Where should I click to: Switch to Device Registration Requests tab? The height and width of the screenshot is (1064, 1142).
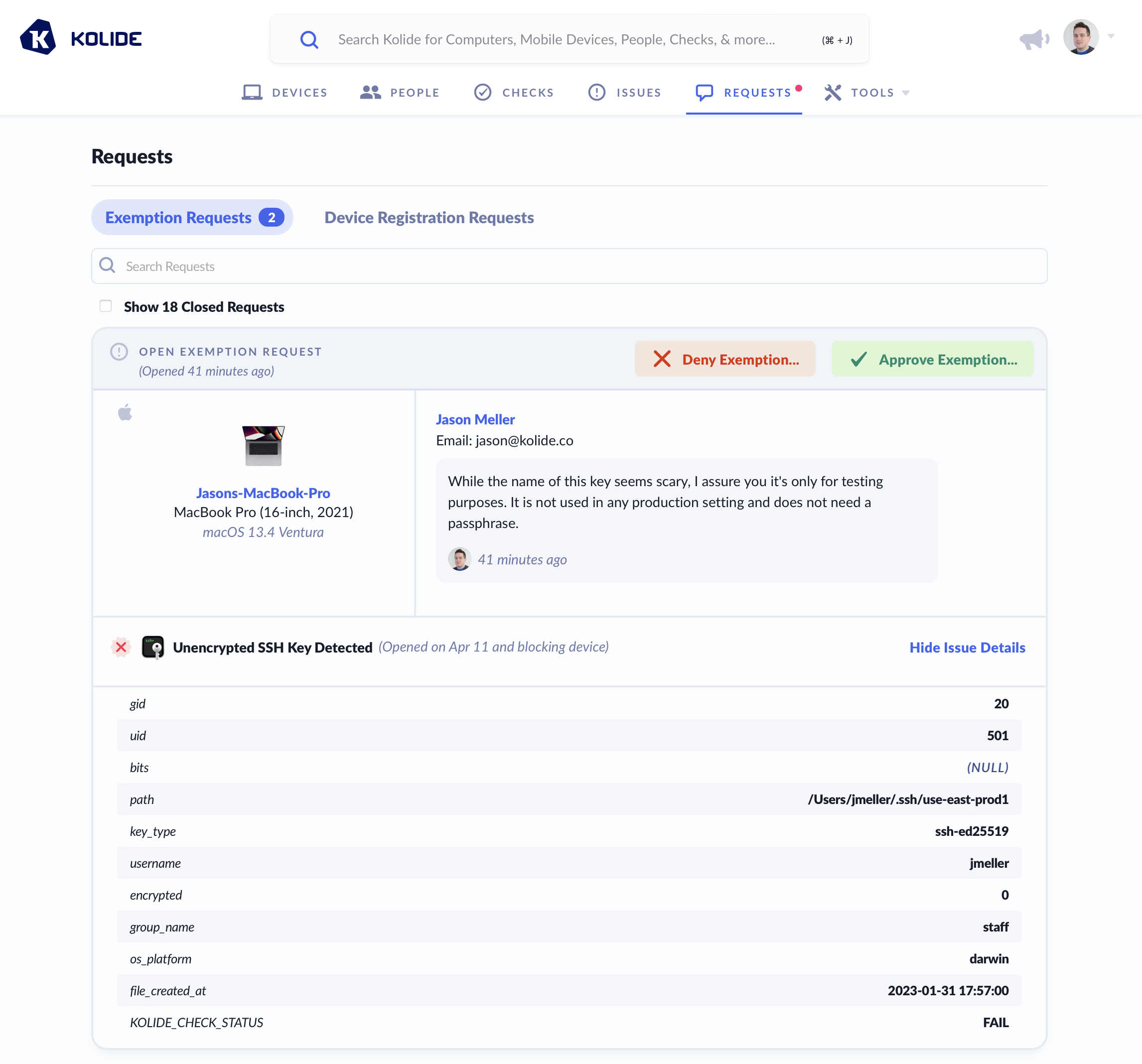click(x=428, y=218)
